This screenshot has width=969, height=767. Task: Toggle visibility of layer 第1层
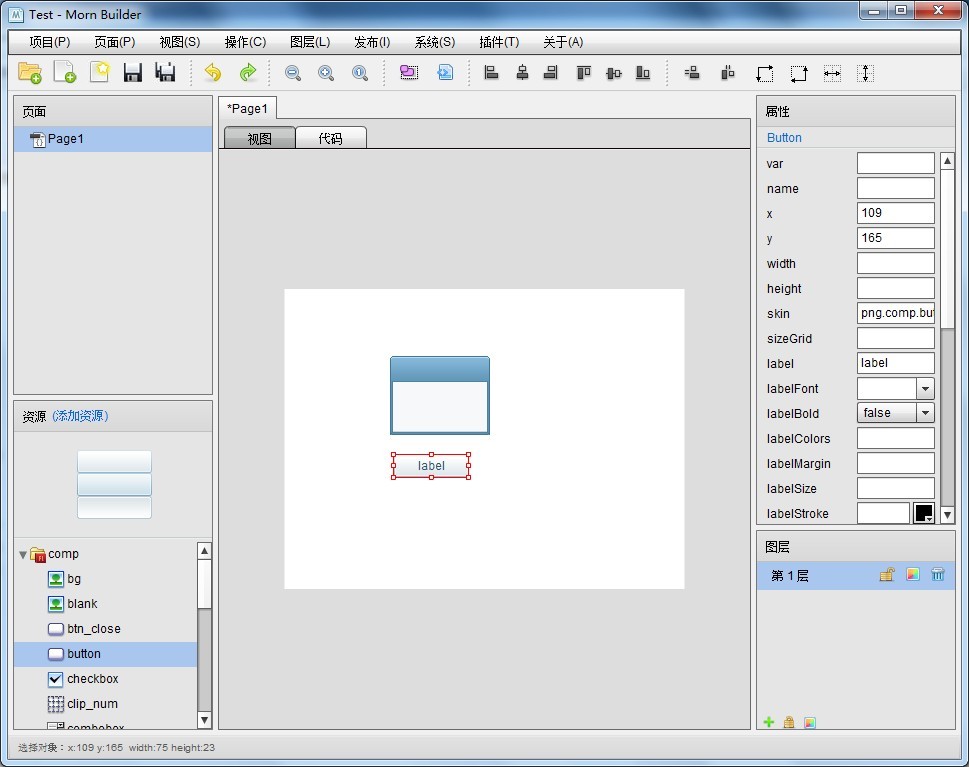(x=912, y=575)
